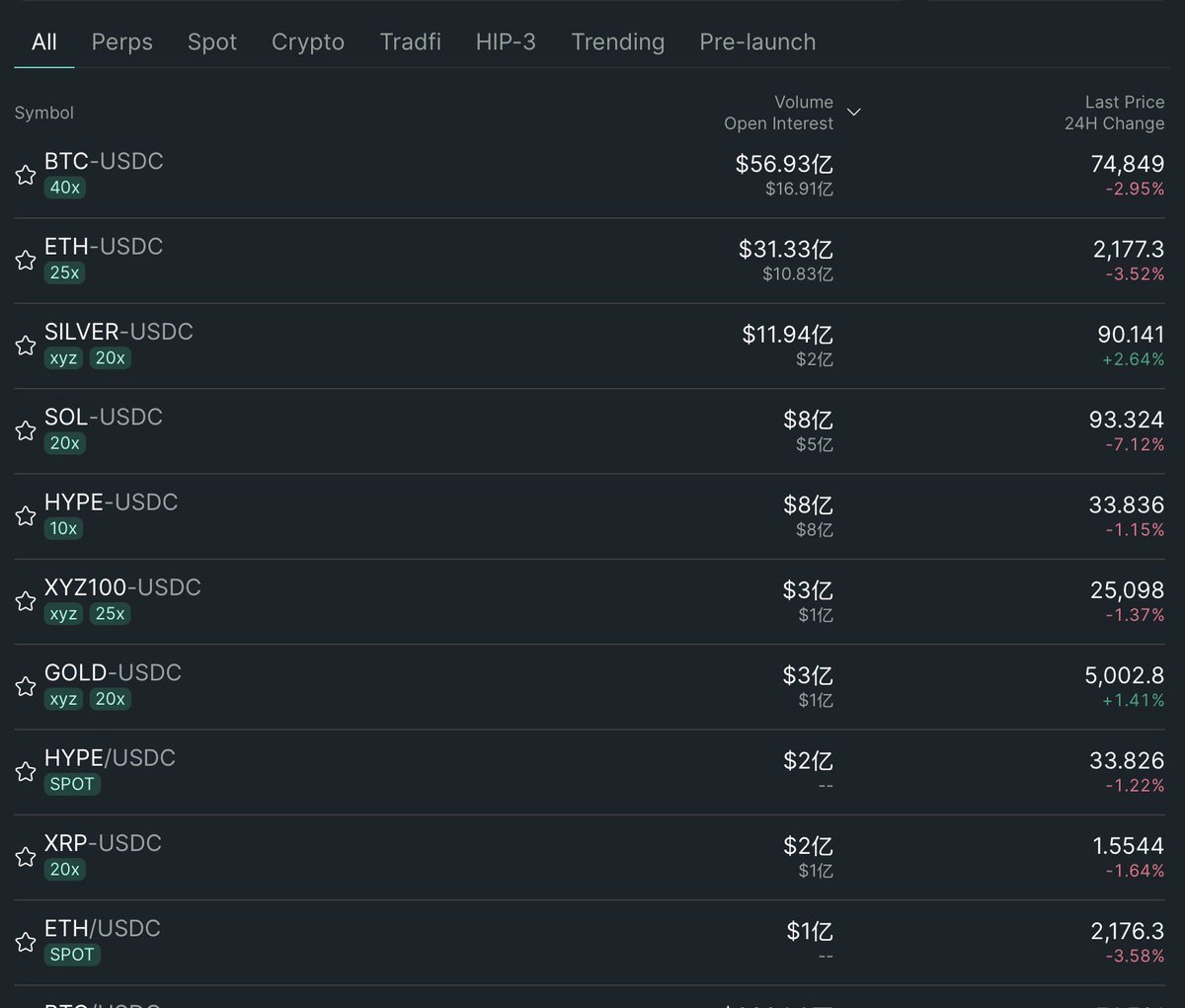
Task: Star the XYZ100-USDC market
Action: 26,601
